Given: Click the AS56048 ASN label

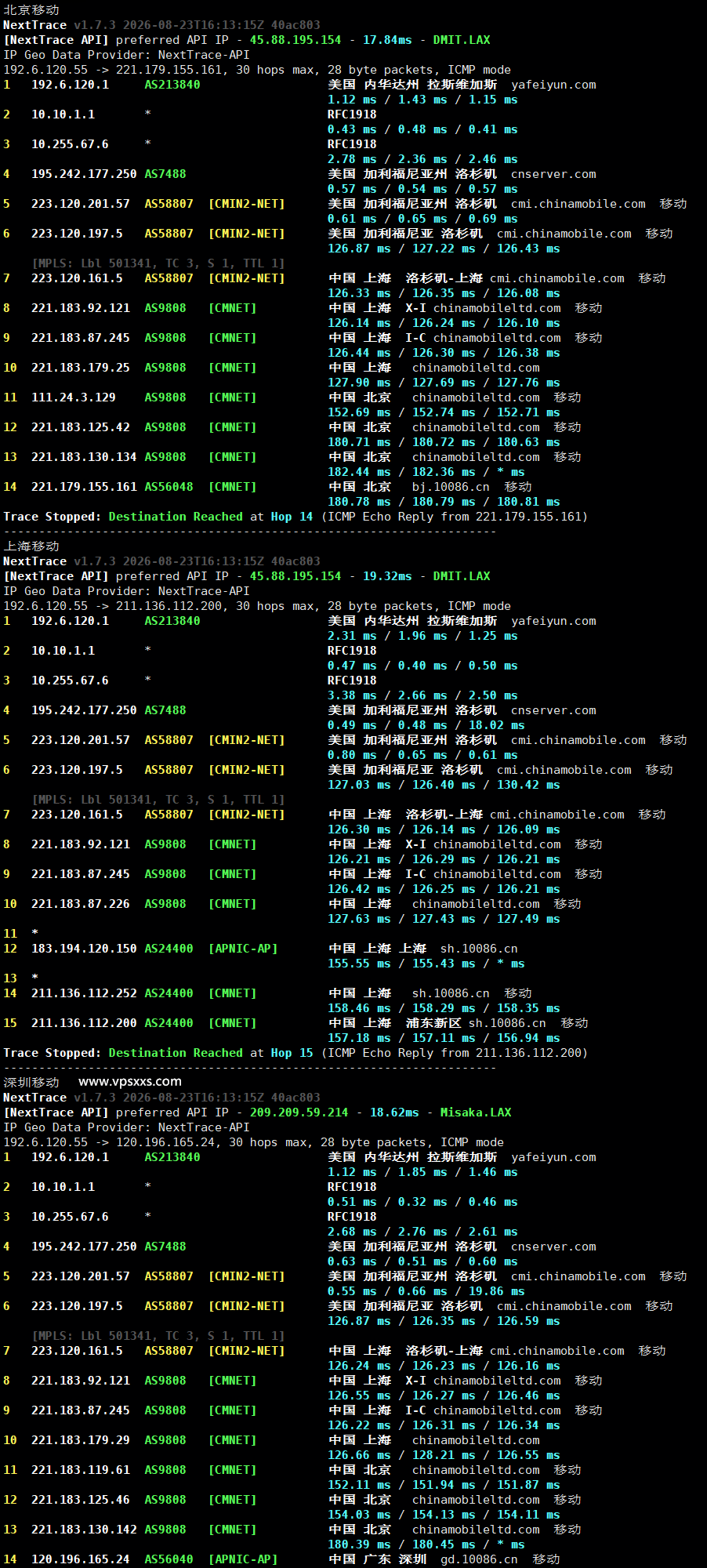Looking at the screenshot, I should point(169,487).
